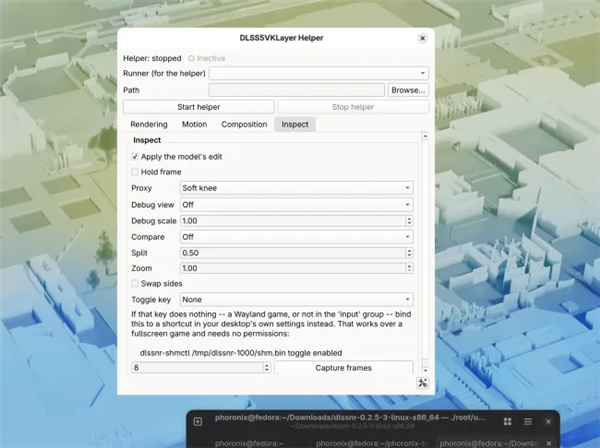
Task: Enable the Swap sides checkbox
Action: click(x=135, y=283)
